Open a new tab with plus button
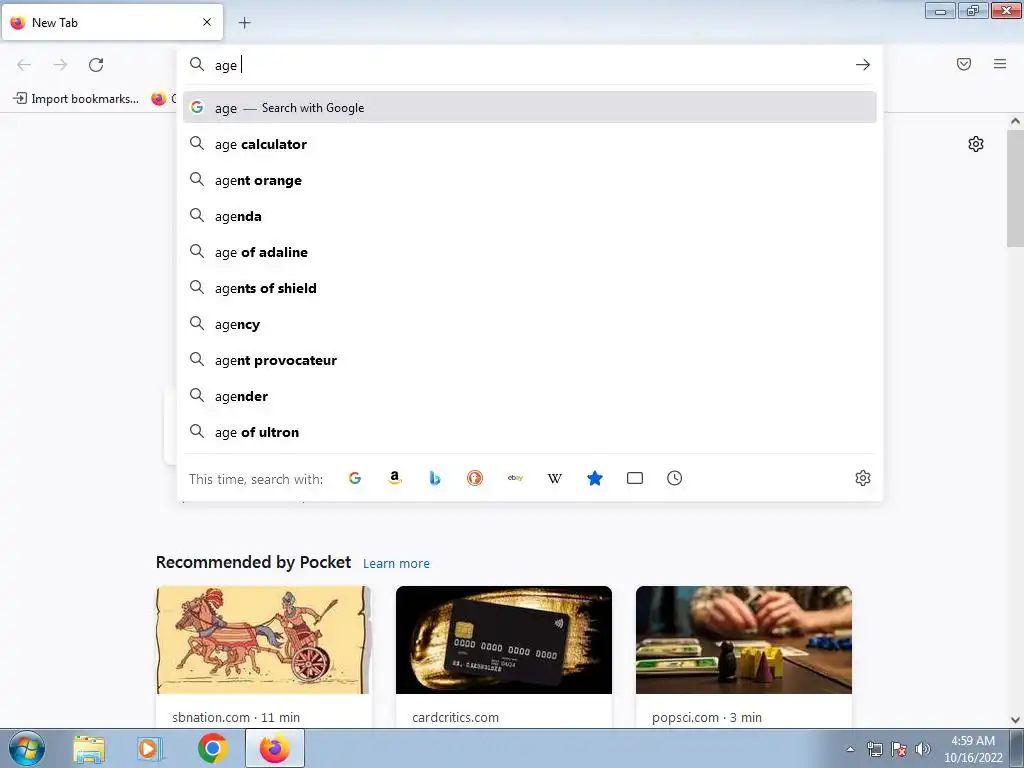1024x768 pixels. [x=244, y=23]
